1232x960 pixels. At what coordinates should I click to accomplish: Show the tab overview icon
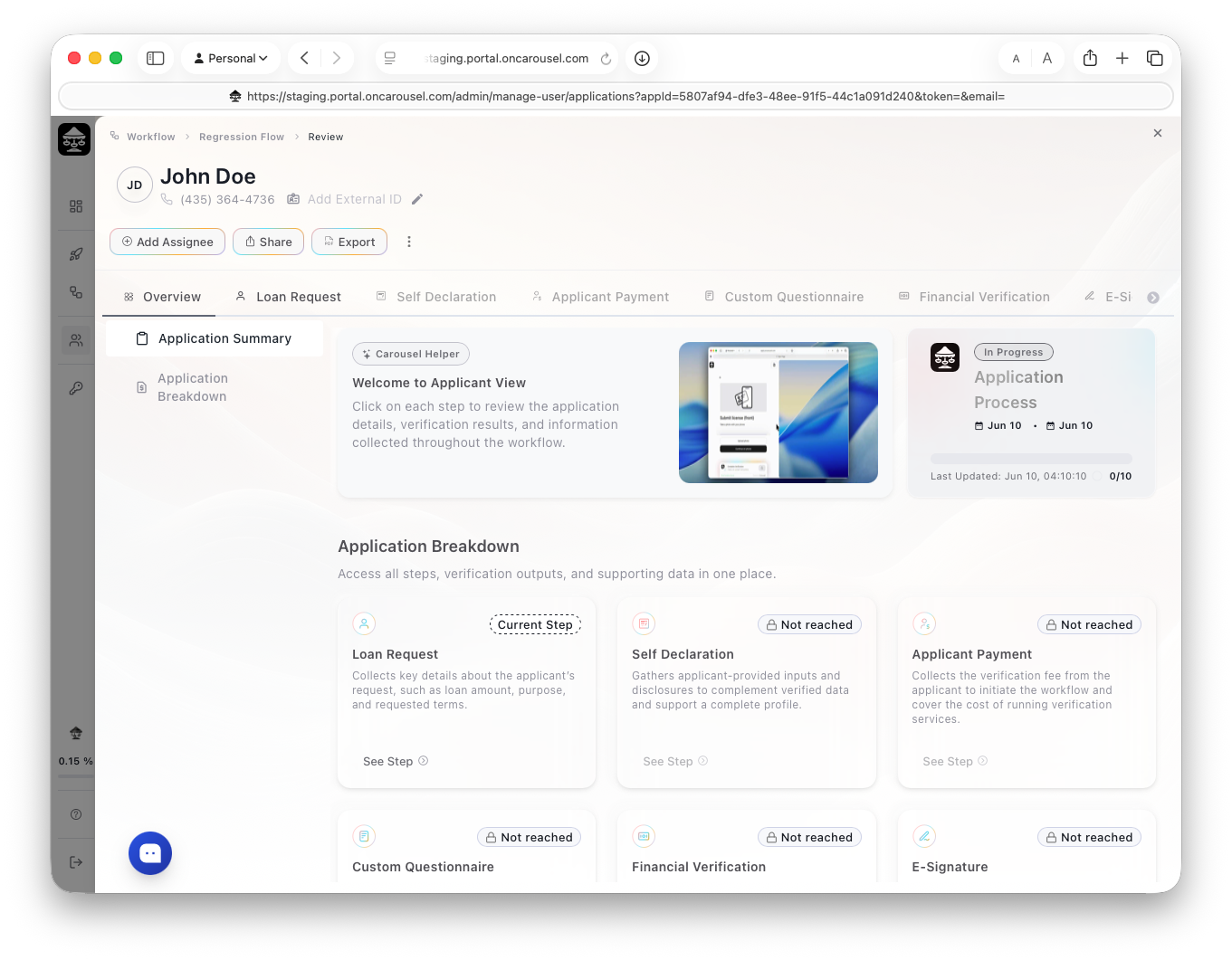(1154, 58)
